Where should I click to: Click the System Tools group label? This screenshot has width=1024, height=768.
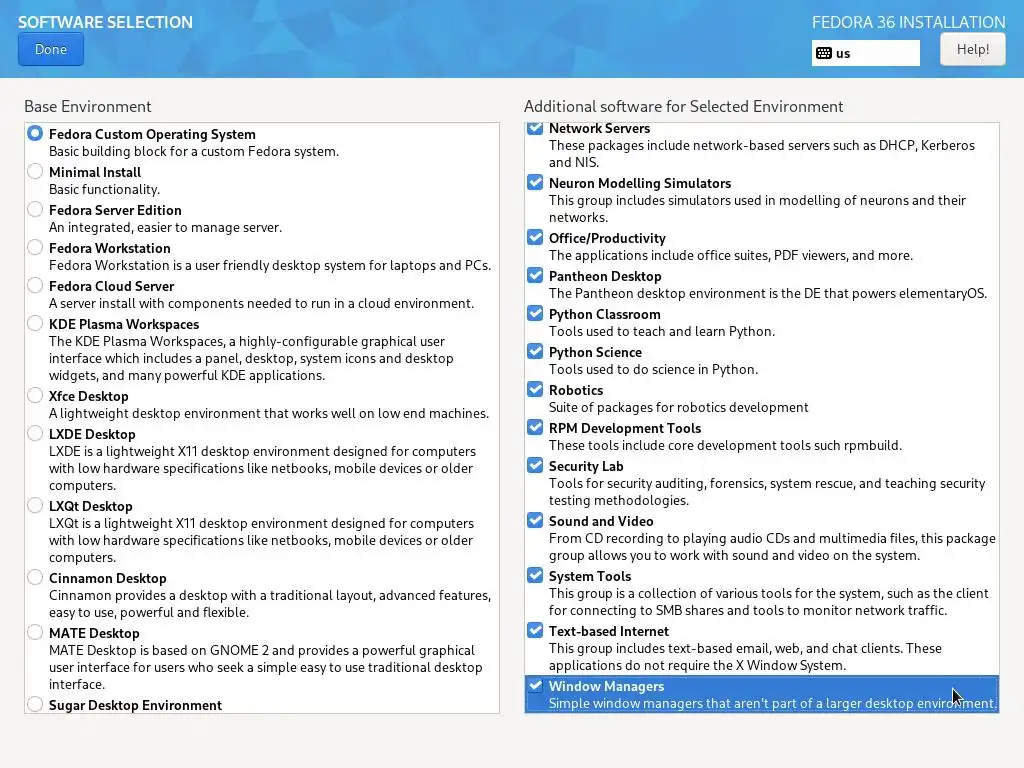tap(590, 576)
